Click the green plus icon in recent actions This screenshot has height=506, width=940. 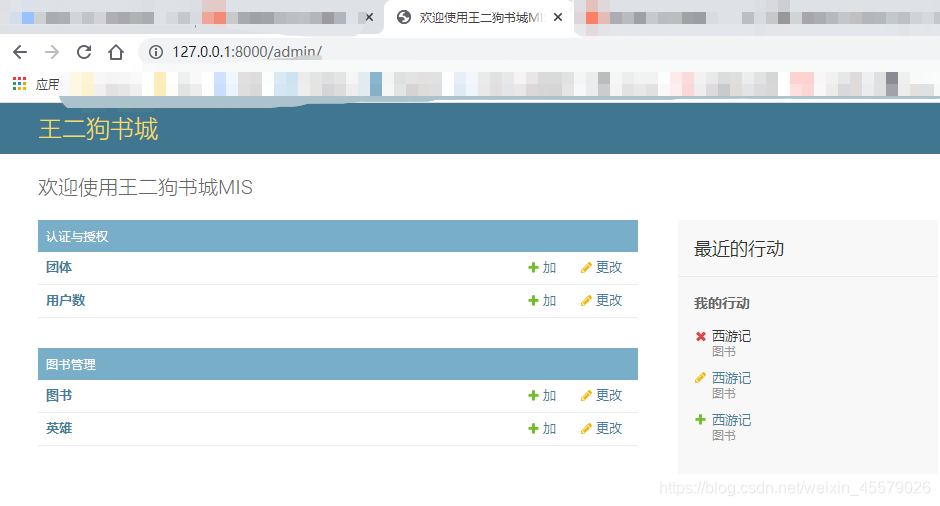point(700,420)
